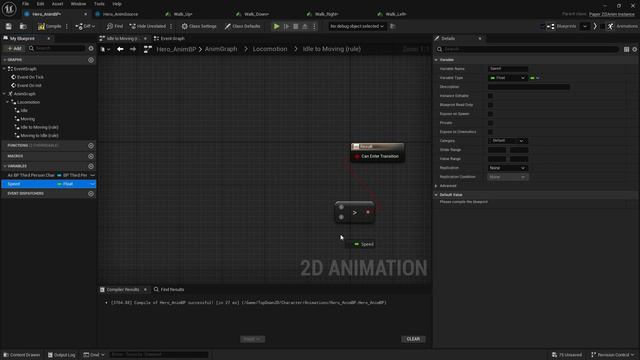Open Revision Control menu
Screen dimensions: 640x360
(613, 355)
